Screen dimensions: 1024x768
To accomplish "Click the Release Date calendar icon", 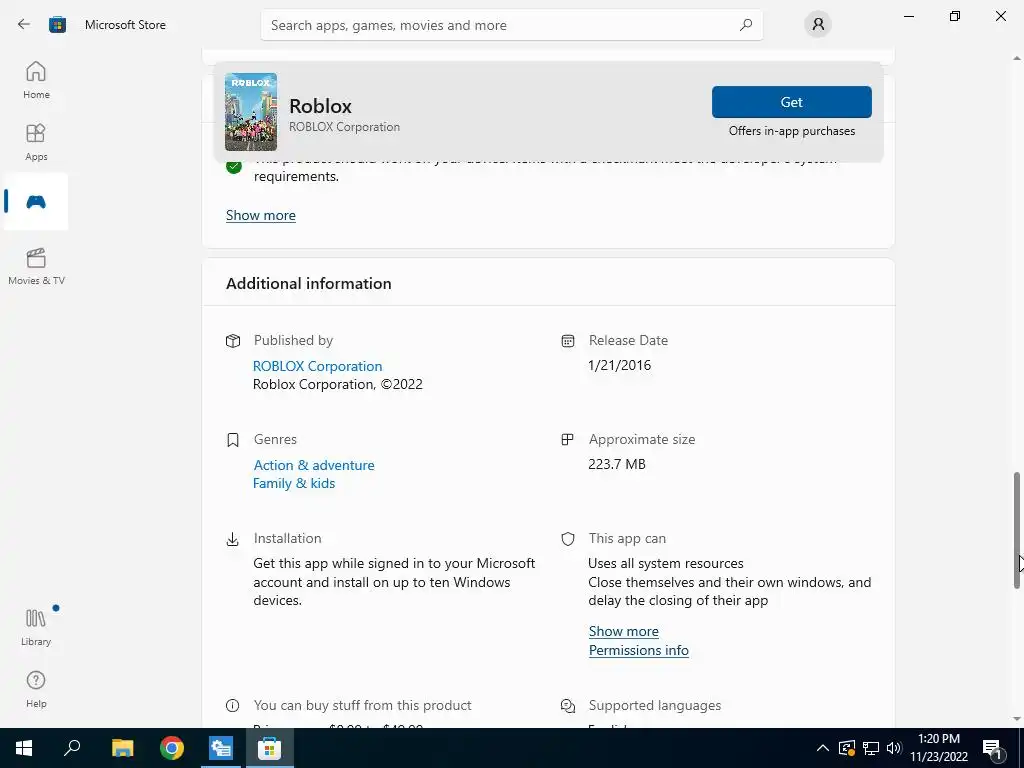I will coord(568,341).
